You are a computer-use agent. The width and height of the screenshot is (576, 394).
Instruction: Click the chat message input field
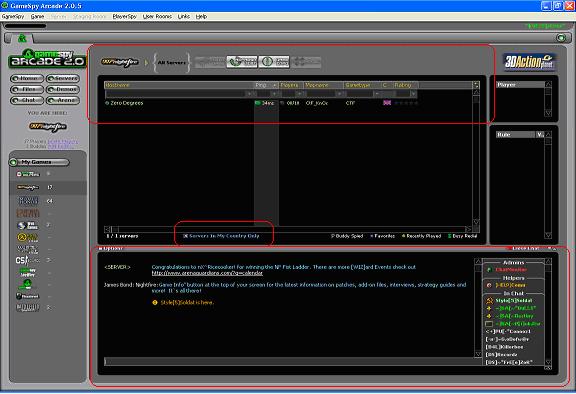289,362
